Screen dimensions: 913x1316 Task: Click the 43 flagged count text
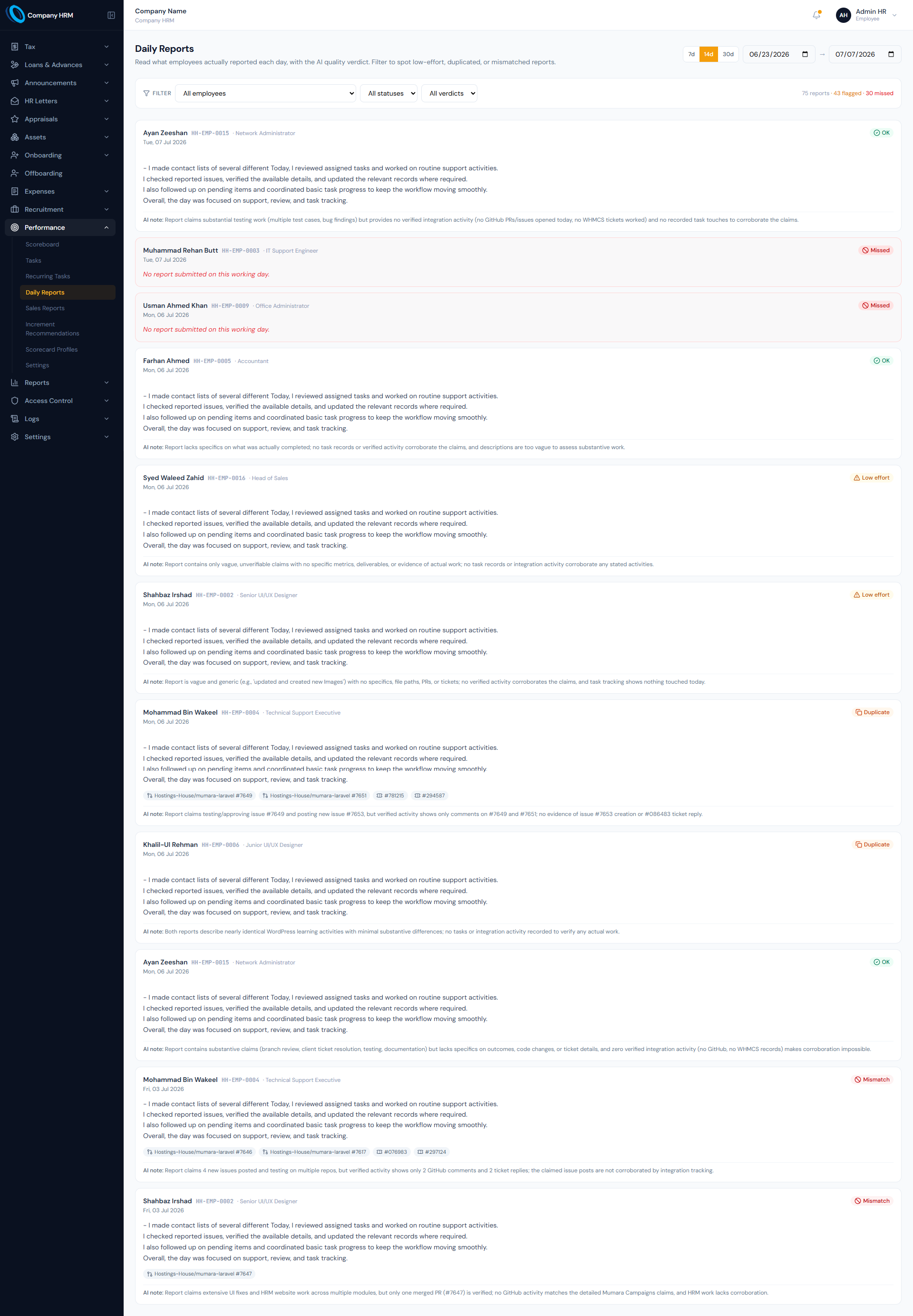pyautogui.click(x=847, y=93)
